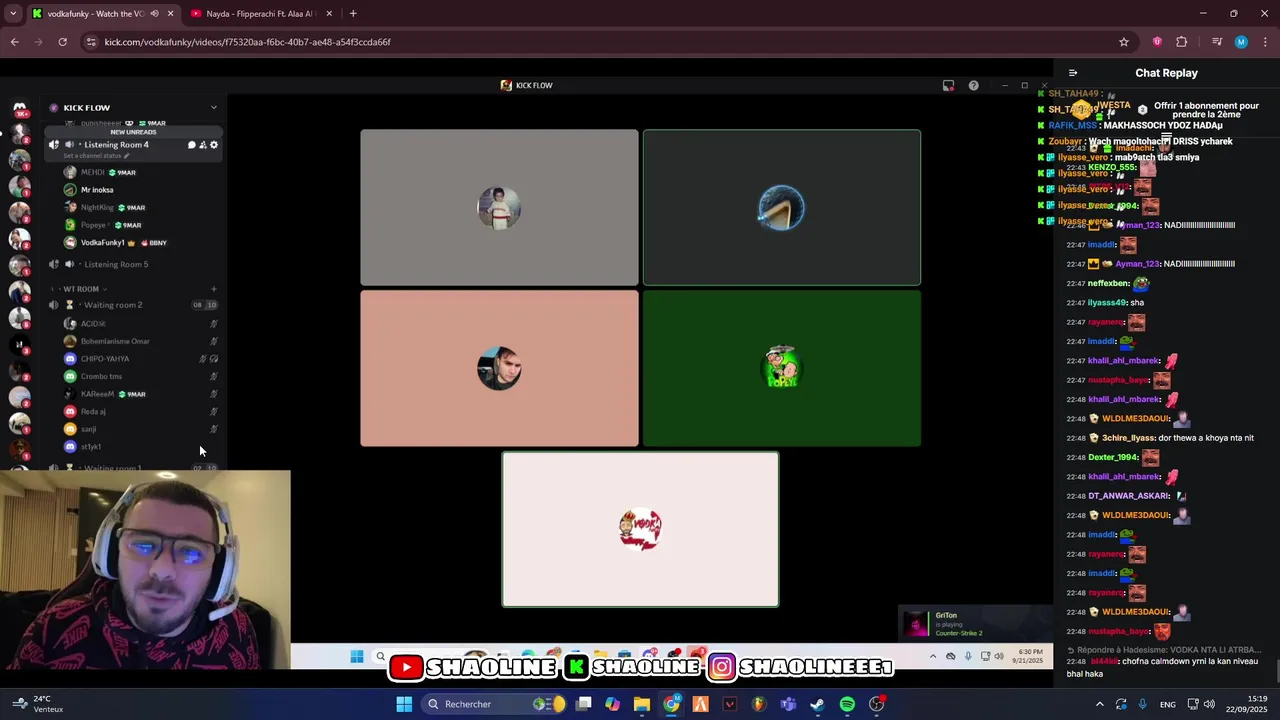Click the NEW UNREADS banner
Image resolution: width=1280 pixels, height=720 pixels.
(133, 132)
